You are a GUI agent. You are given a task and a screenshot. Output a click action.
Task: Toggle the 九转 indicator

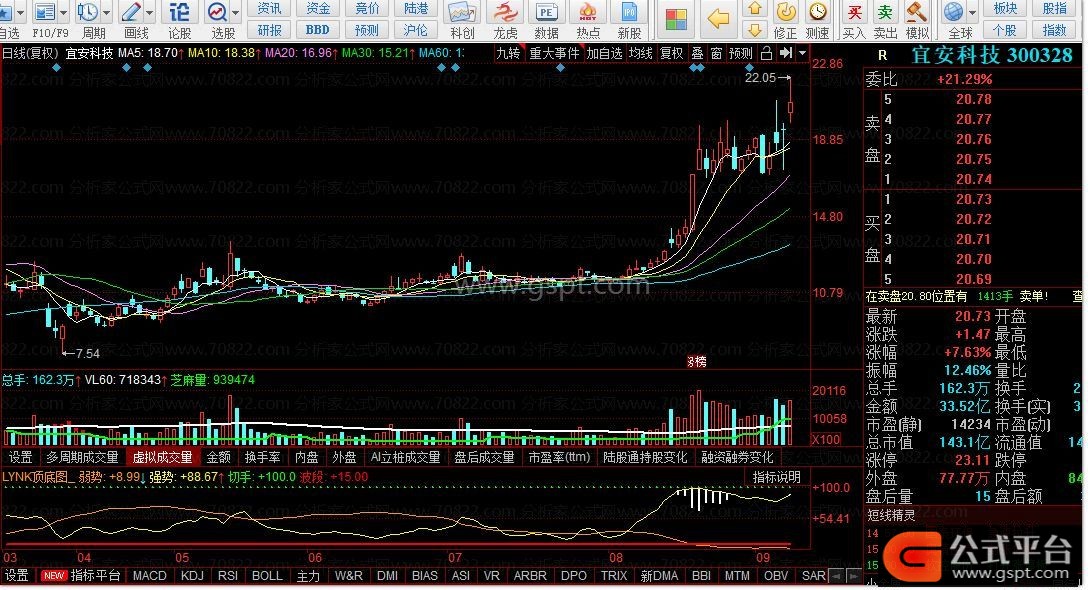509,53
